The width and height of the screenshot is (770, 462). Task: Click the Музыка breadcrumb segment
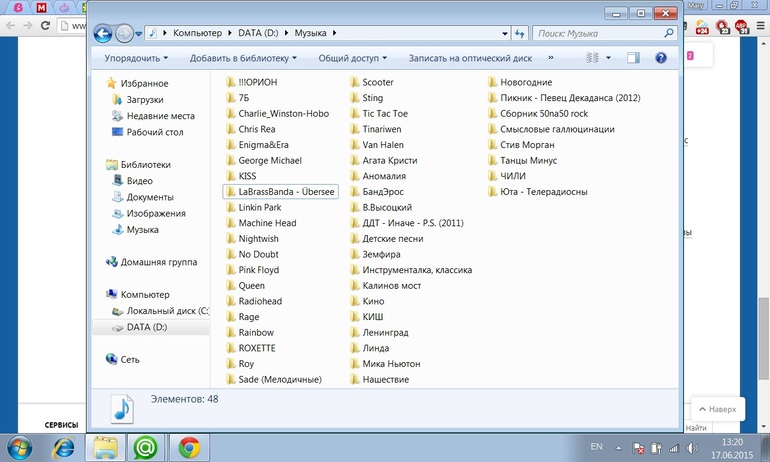click(x=310, y=33)
